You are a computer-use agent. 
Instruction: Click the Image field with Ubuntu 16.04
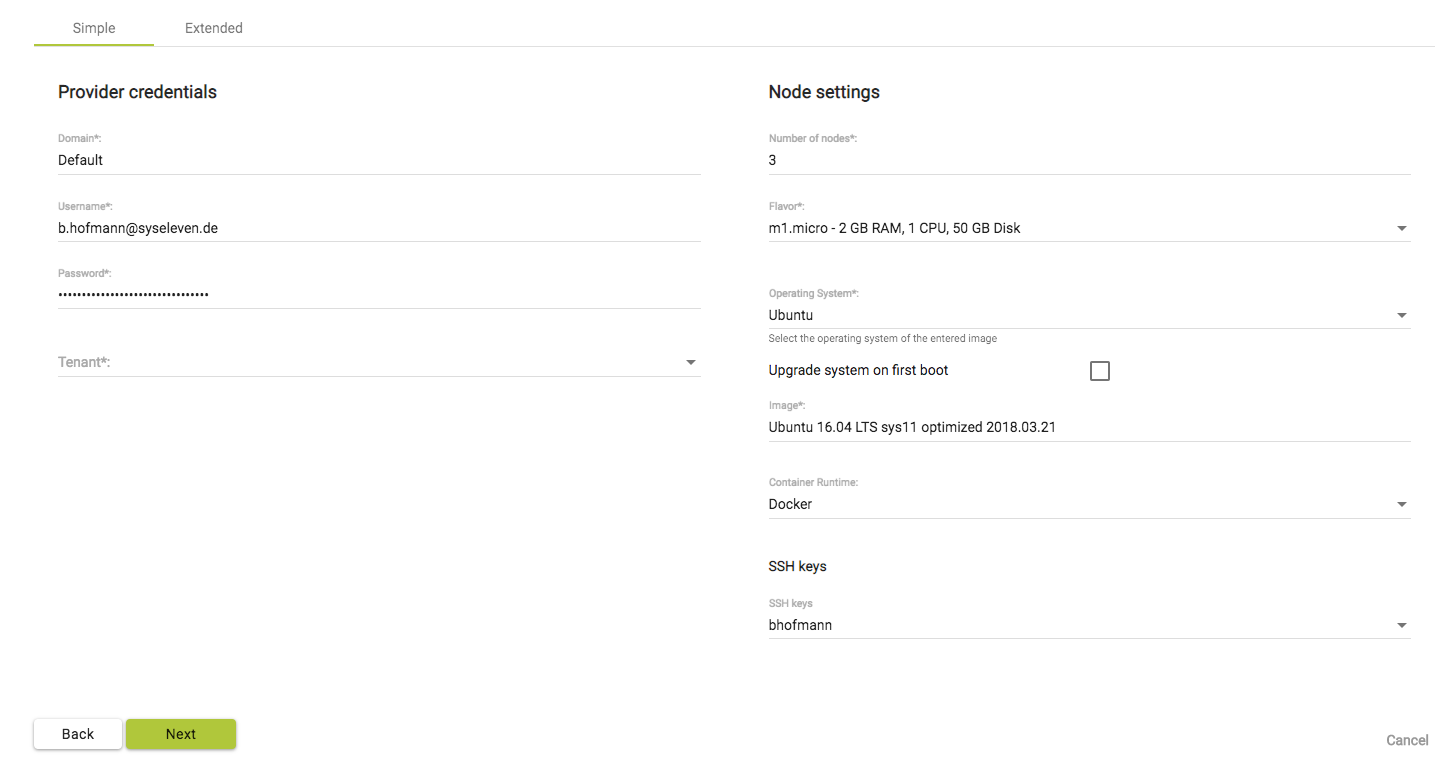pyautogui.click(x=1000, y=427)
